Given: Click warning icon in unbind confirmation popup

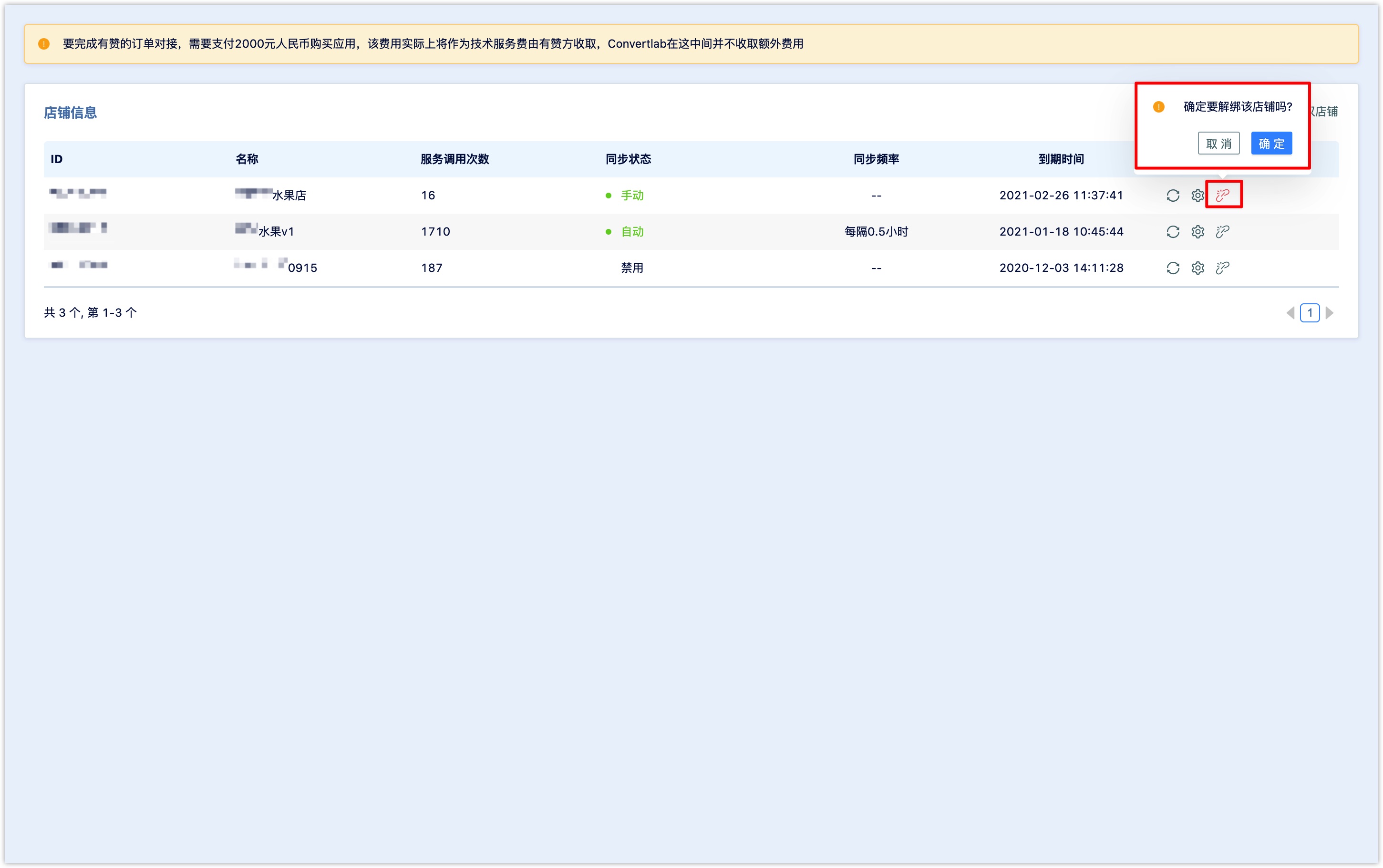Looking at the screenshot, I should click(1158, 107).
